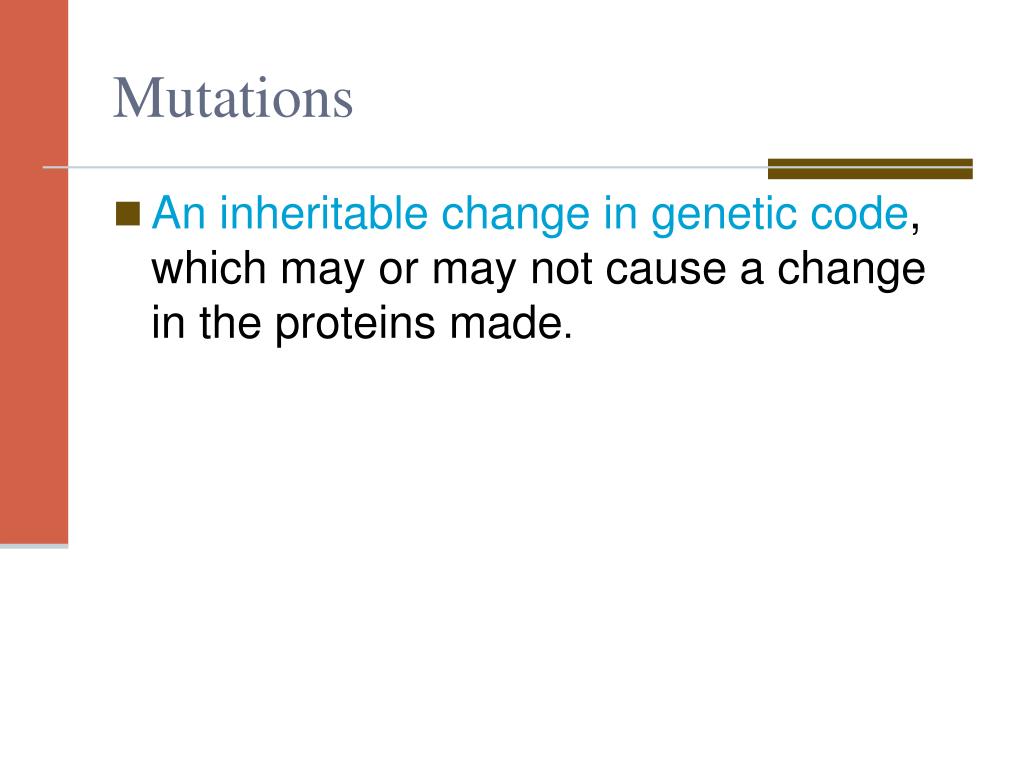Click the "Mutations" slide title
Screen dimensions: 1024x768
pyautogui.click(x=233, y=99)
